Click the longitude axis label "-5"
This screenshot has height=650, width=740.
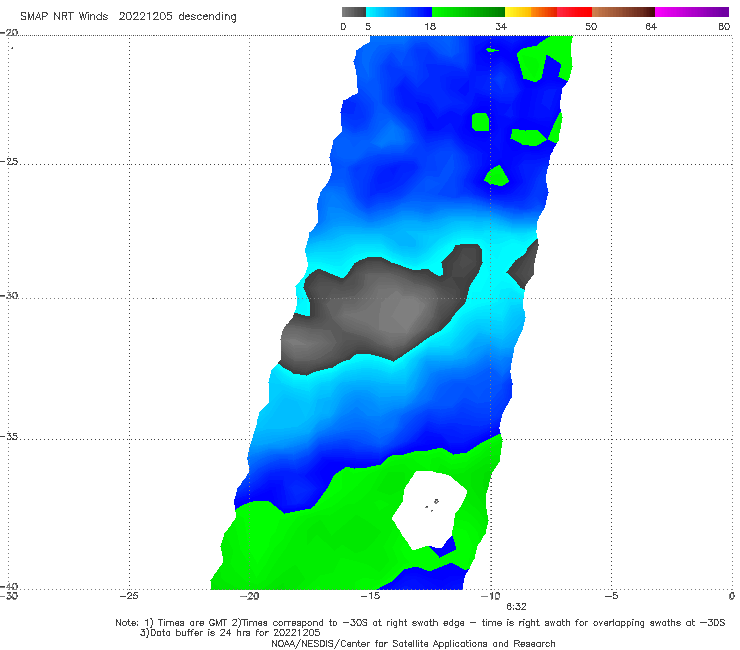611,596
